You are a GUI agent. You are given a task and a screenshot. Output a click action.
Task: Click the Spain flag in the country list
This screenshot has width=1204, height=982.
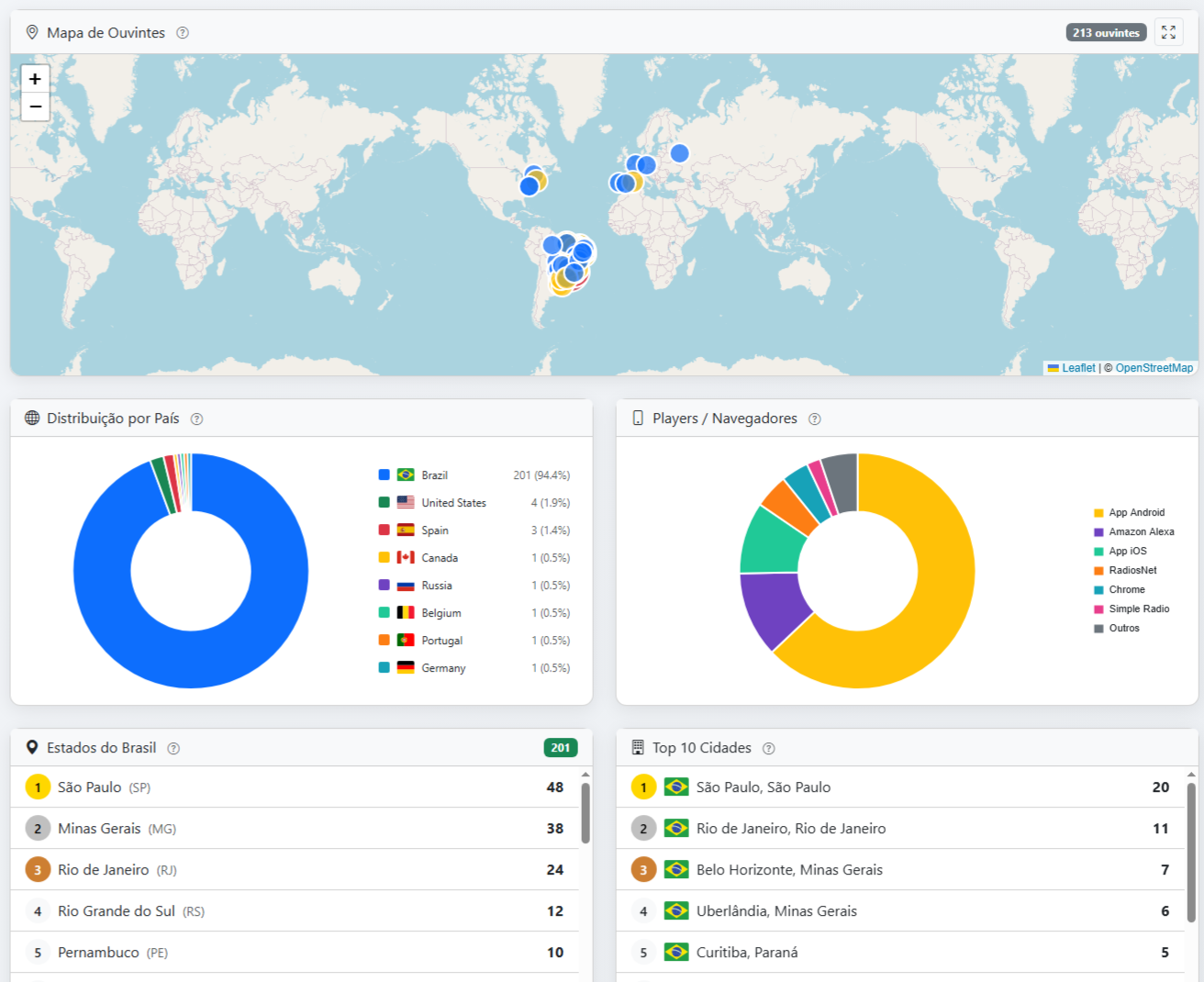point(406,530)
